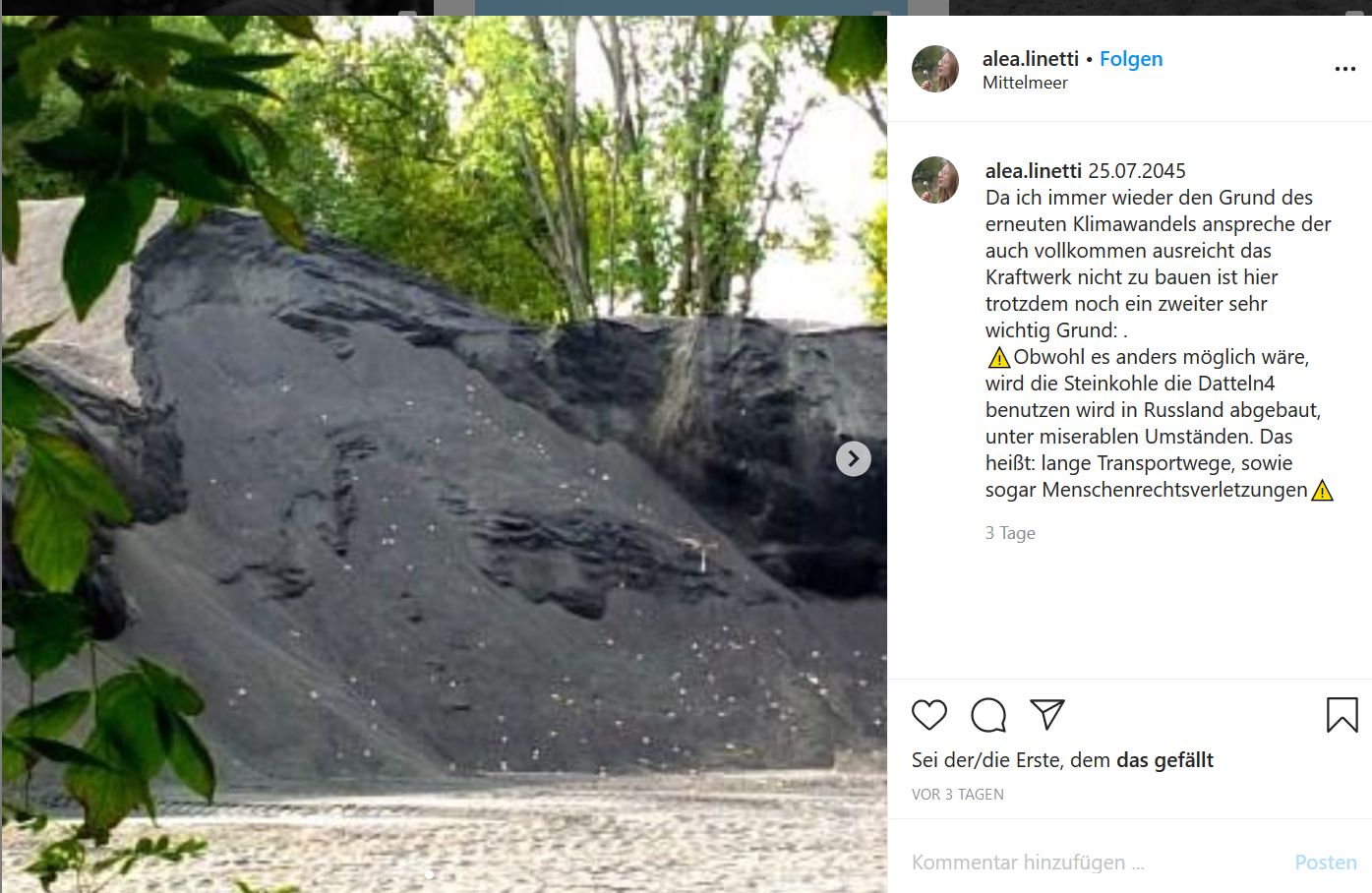The width and height of the screenshot is (1372, 893).
Task: Submit comment with Posten button
Action: tap(1326, 863)
